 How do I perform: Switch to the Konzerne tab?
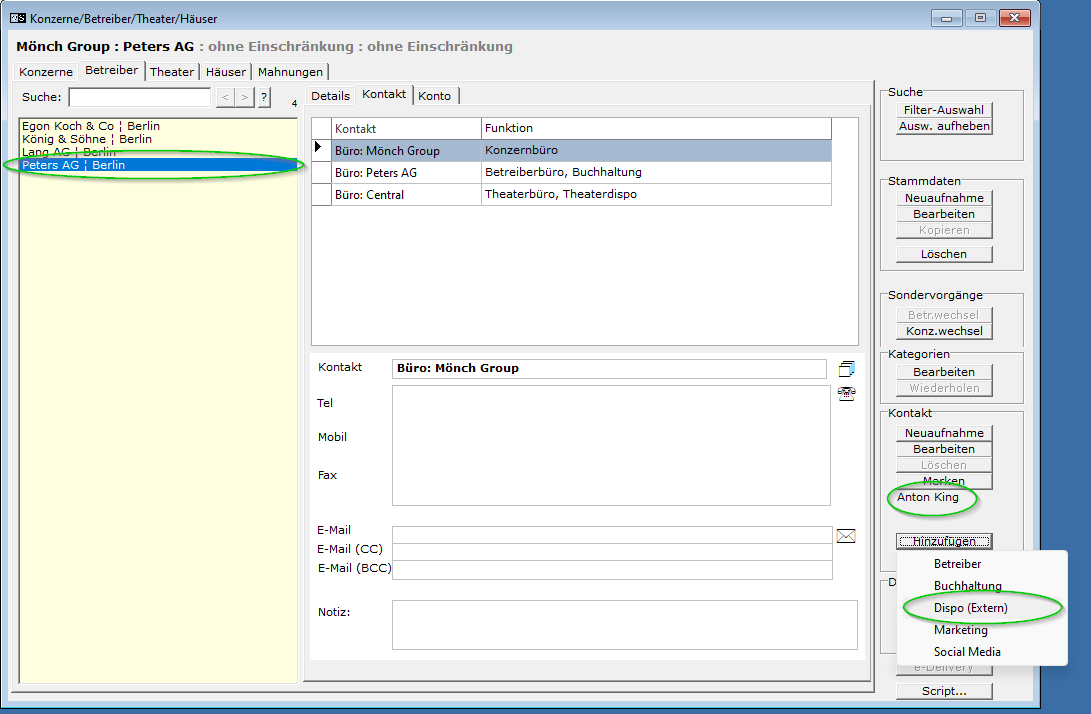click(x=46, y=72)
